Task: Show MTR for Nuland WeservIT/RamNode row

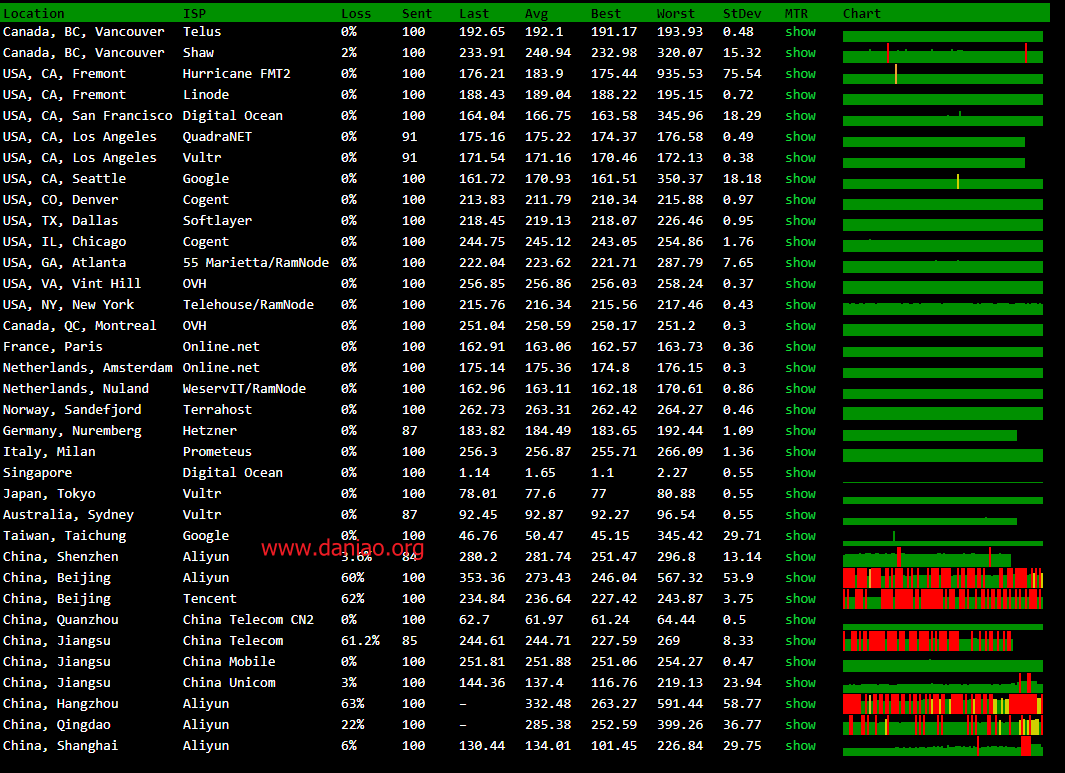Action: [x=800, y=389]
